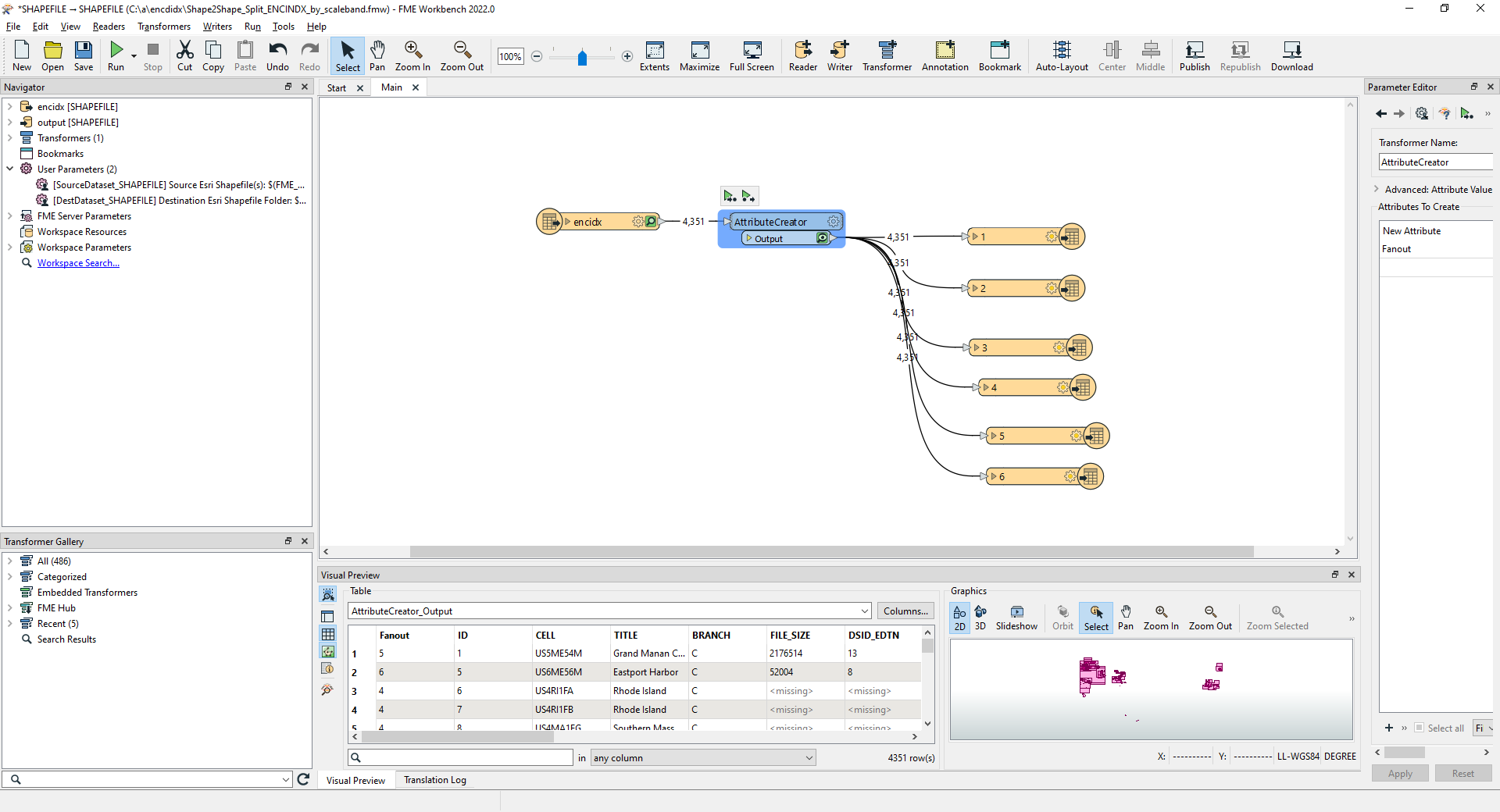Toggle graphics view in Visual Preview sidebar

(328, 651)
